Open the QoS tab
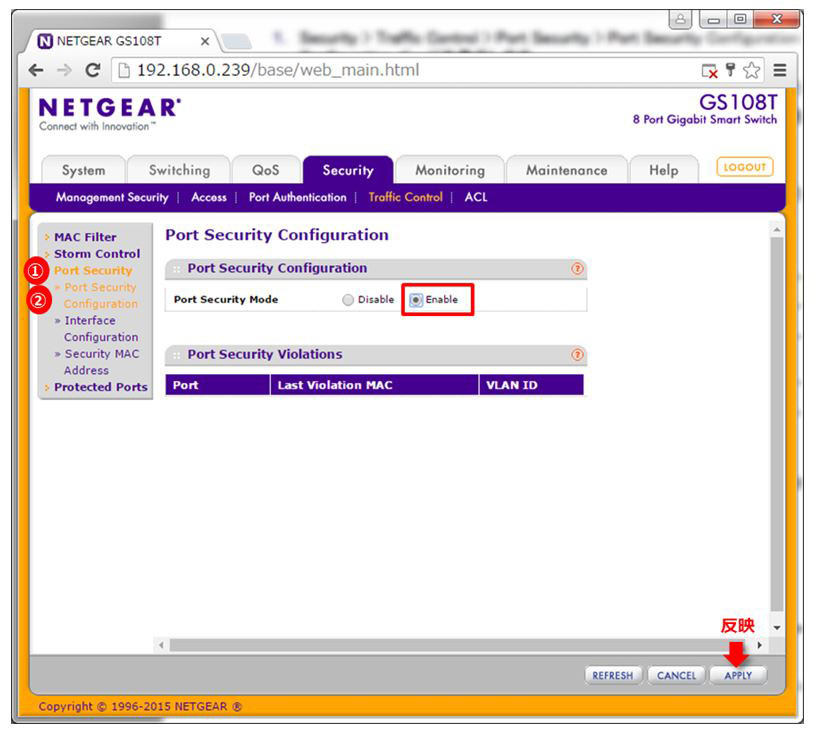Screen dimensions: 823x733 tap(266, 170)
